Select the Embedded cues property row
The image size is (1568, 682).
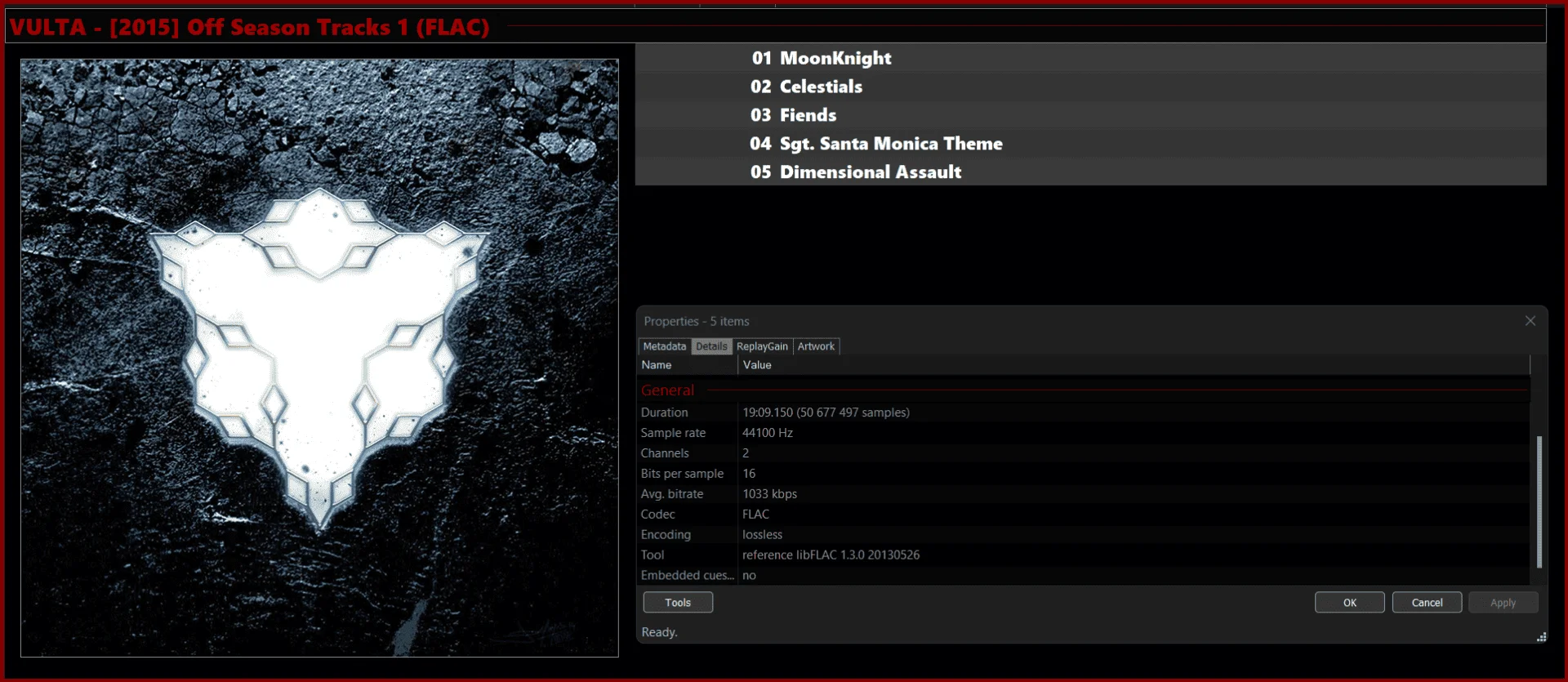click(x=1084, y=576)
